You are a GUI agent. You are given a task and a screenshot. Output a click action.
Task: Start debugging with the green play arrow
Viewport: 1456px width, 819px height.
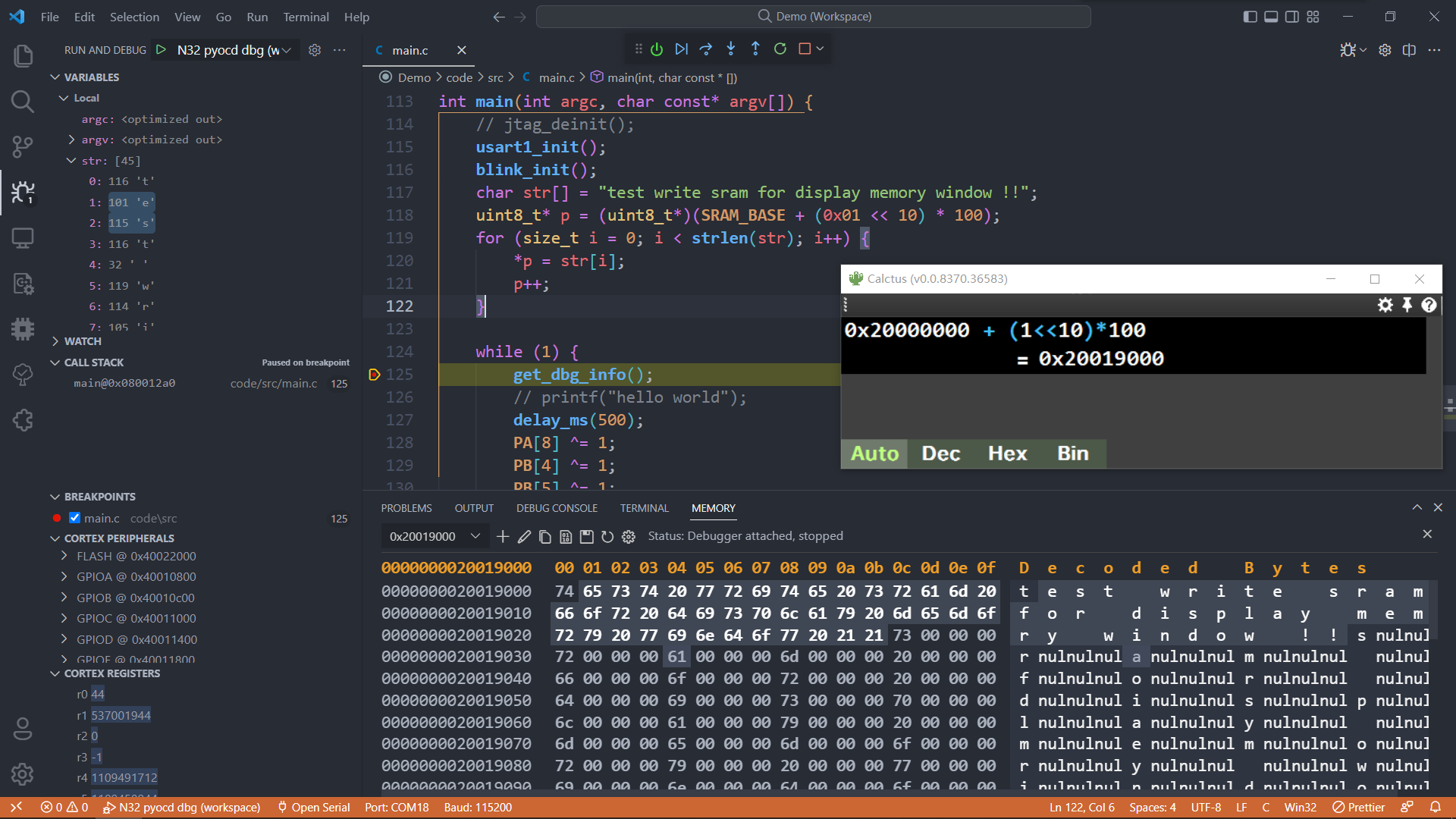point(161,50)
